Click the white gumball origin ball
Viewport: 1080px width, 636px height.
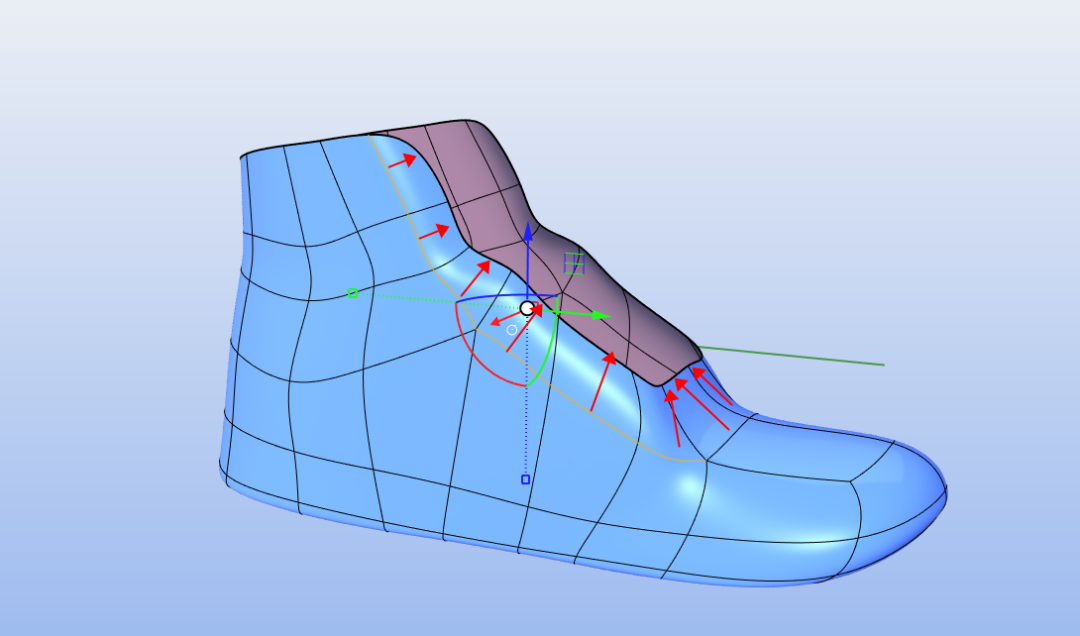click(528, 308)
